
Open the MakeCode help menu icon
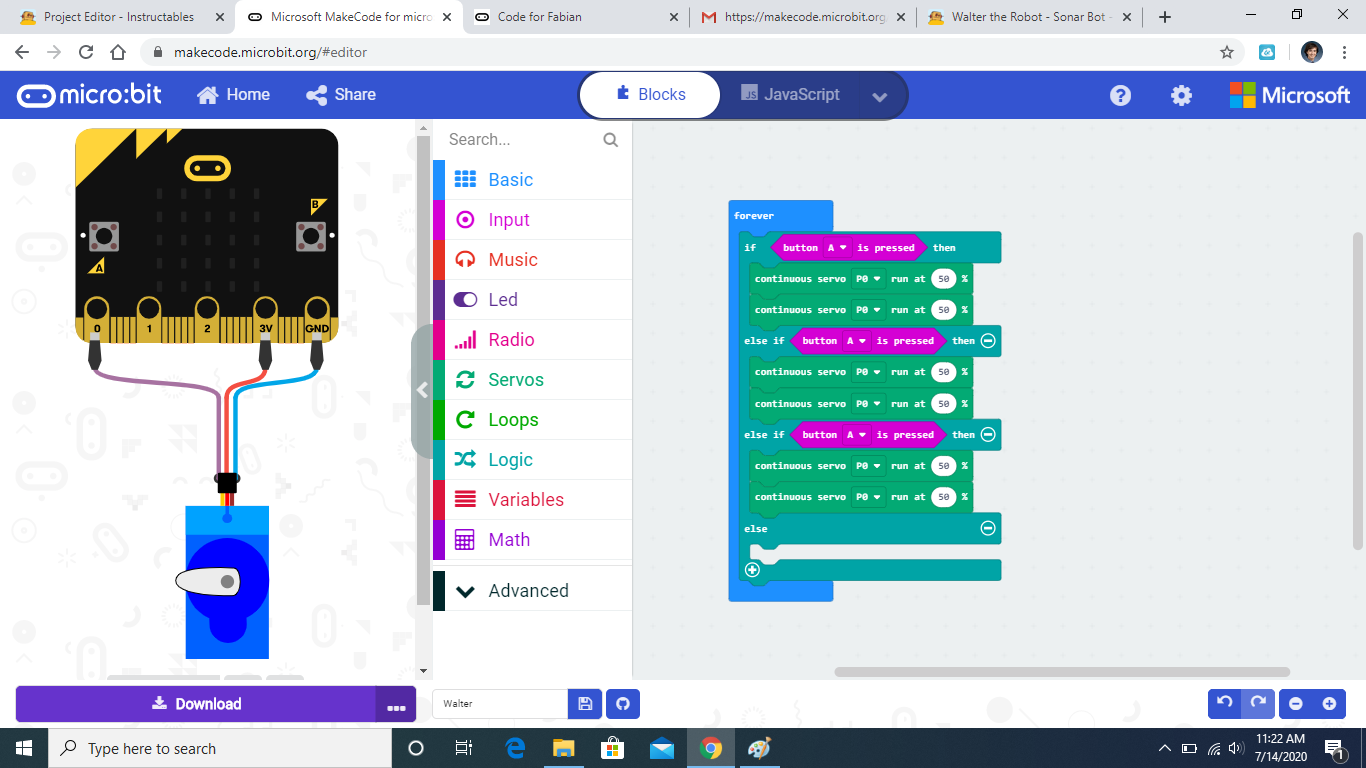(1121, 95)
